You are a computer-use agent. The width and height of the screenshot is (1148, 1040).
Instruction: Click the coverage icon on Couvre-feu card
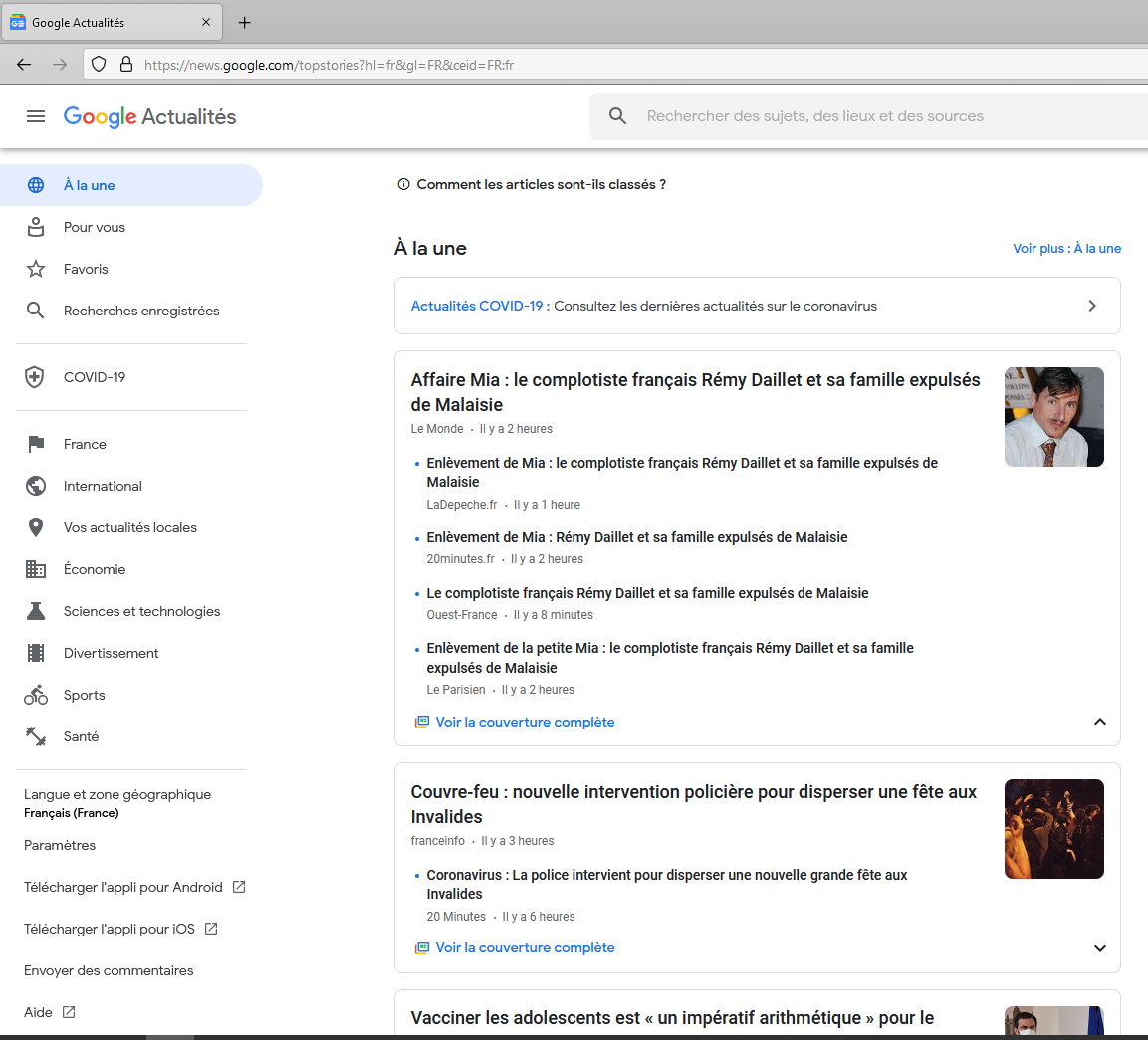(x=422, y=947)
